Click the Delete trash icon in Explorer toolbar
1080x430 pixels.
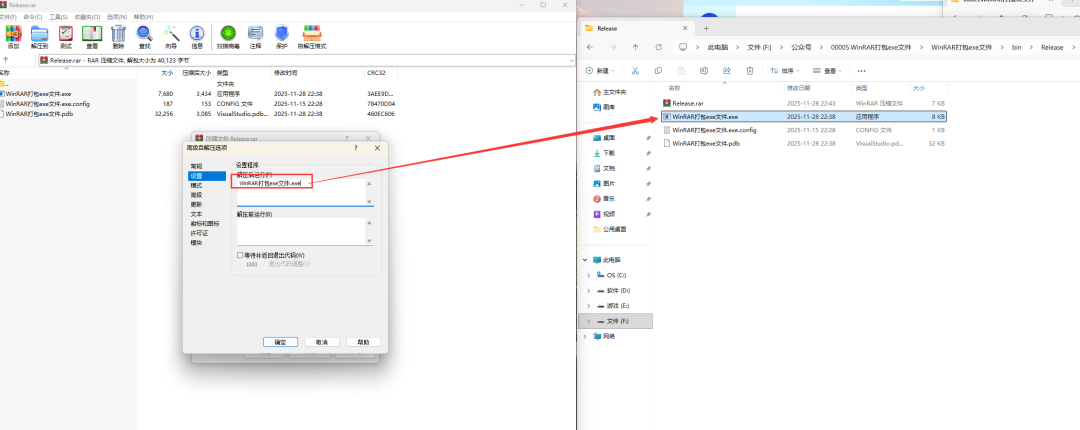point(750,70)
